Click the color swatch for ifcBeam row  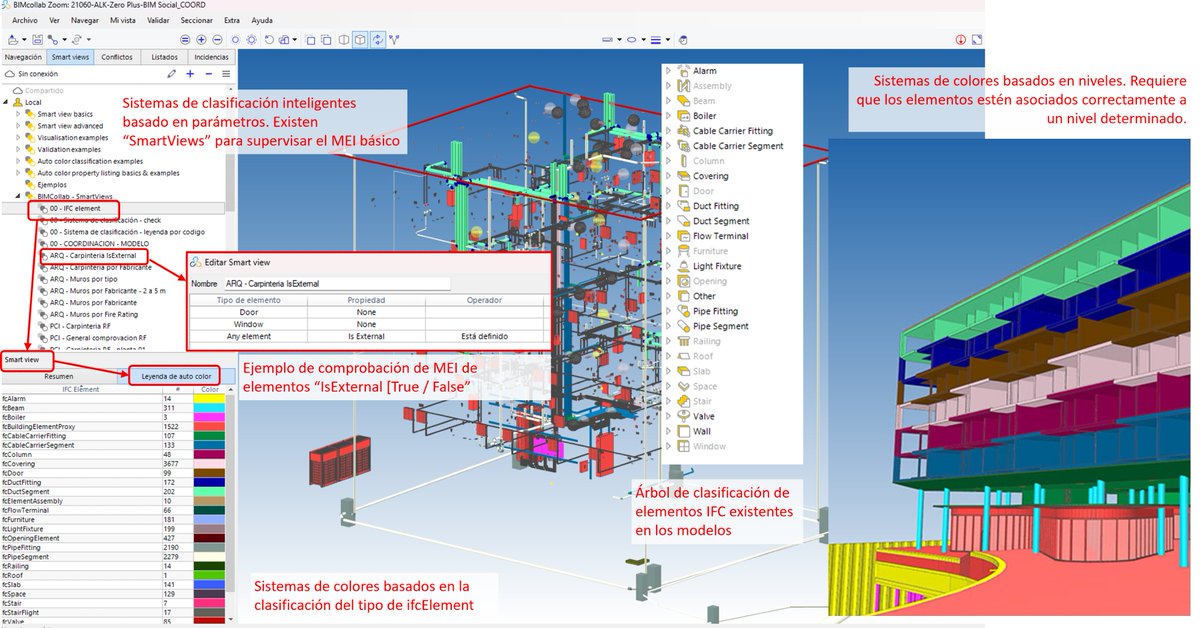coord(209,408)
